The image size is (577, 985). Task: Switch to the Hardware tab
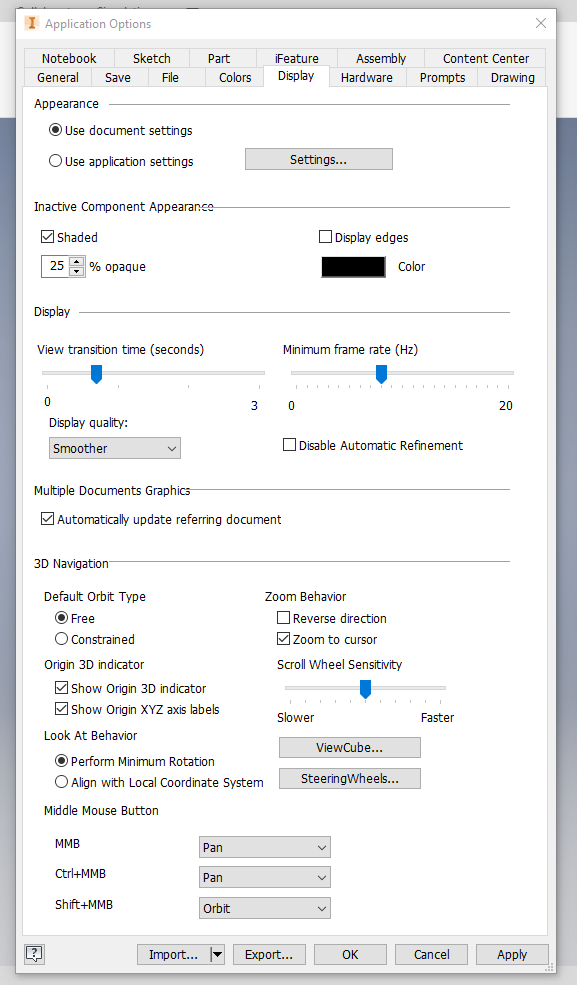(367, 77)
